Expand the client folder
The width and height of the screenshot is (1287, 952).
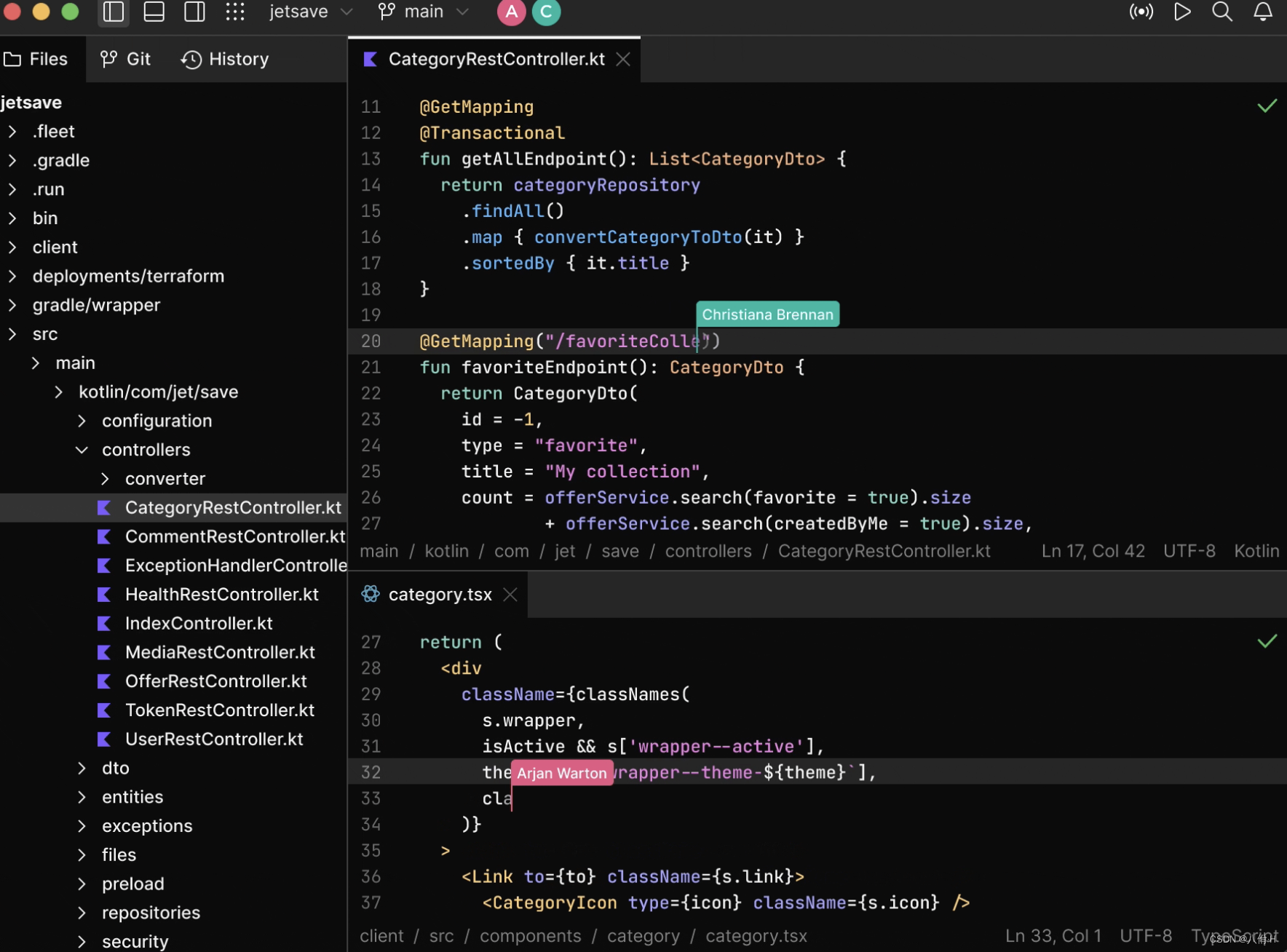tap(12, 247)
